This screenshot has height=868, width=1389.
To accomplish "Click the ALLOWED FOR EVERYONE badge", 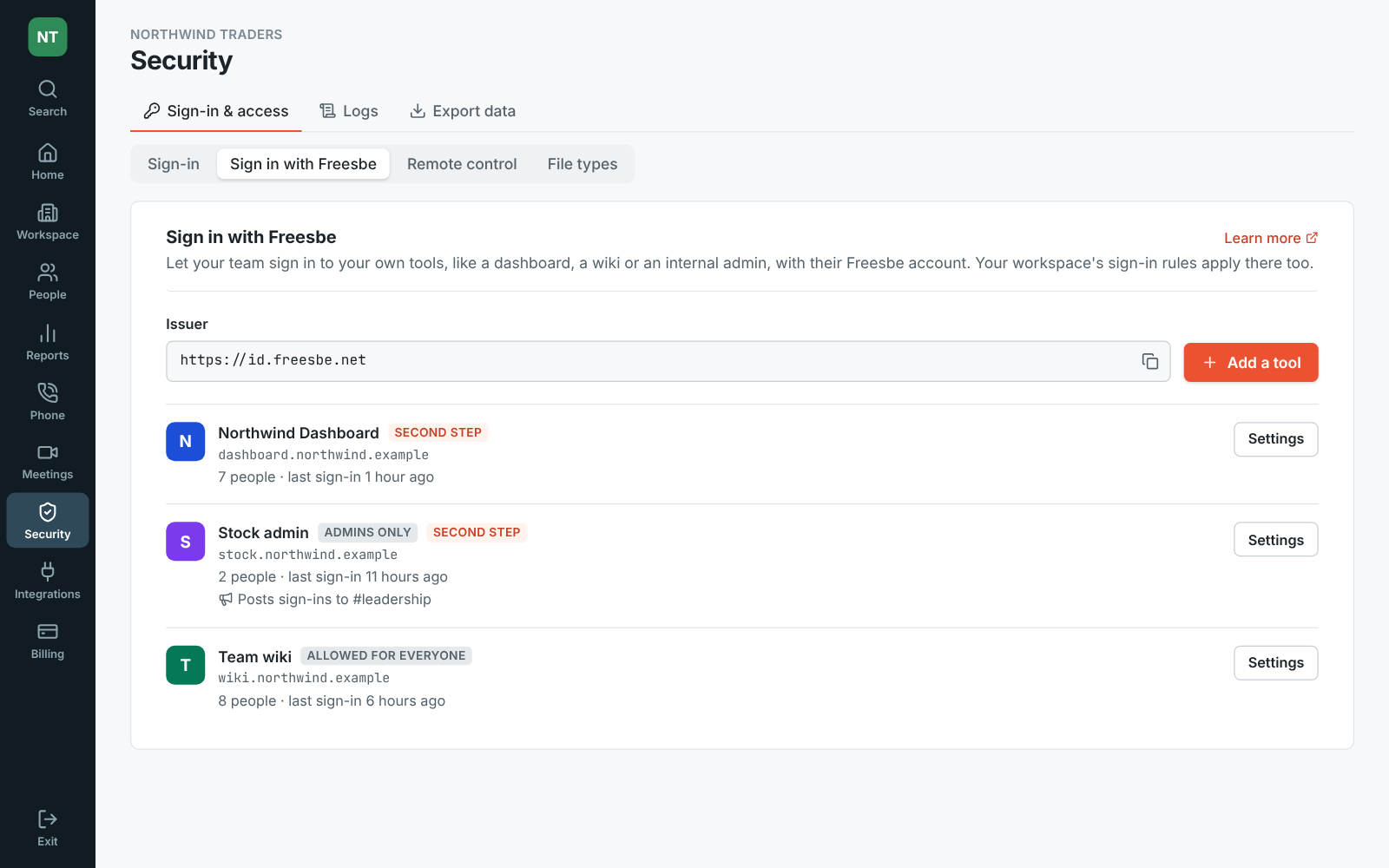I will (x=386, y=656).
